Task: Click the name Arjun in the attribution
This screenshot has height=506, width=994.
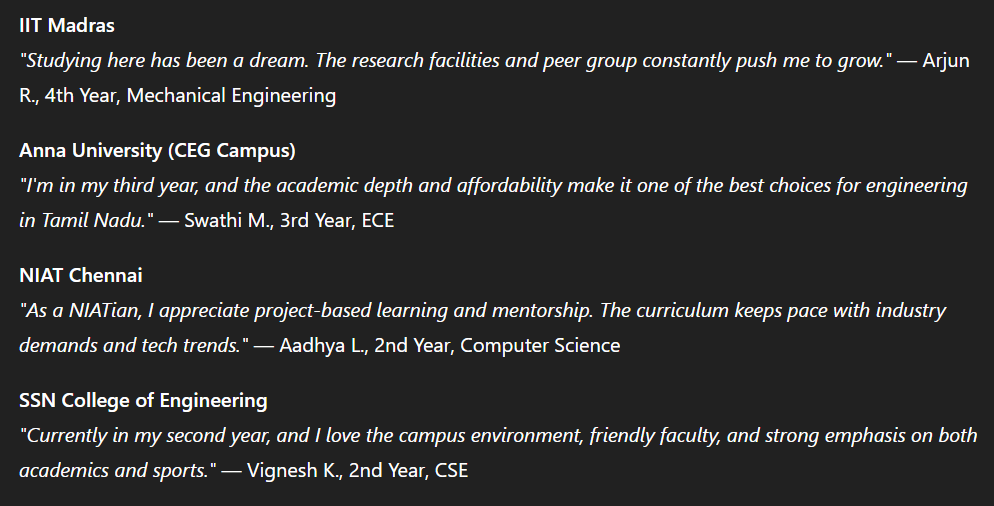Action: pyautogui.click(x=946, y=61)
